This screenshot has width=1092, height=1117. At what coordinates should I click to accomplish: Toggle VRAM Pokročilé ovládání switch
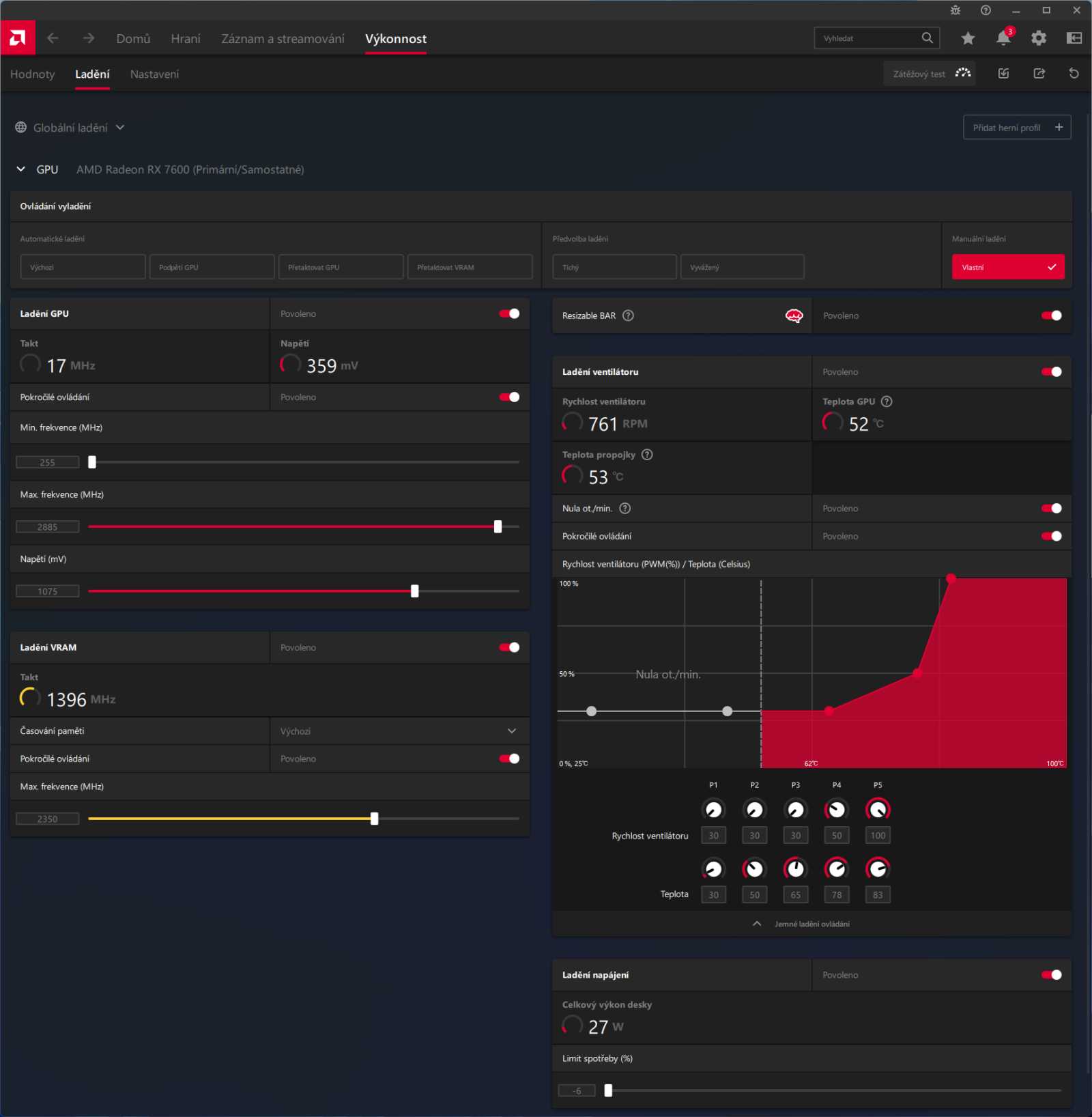[509, 759]
